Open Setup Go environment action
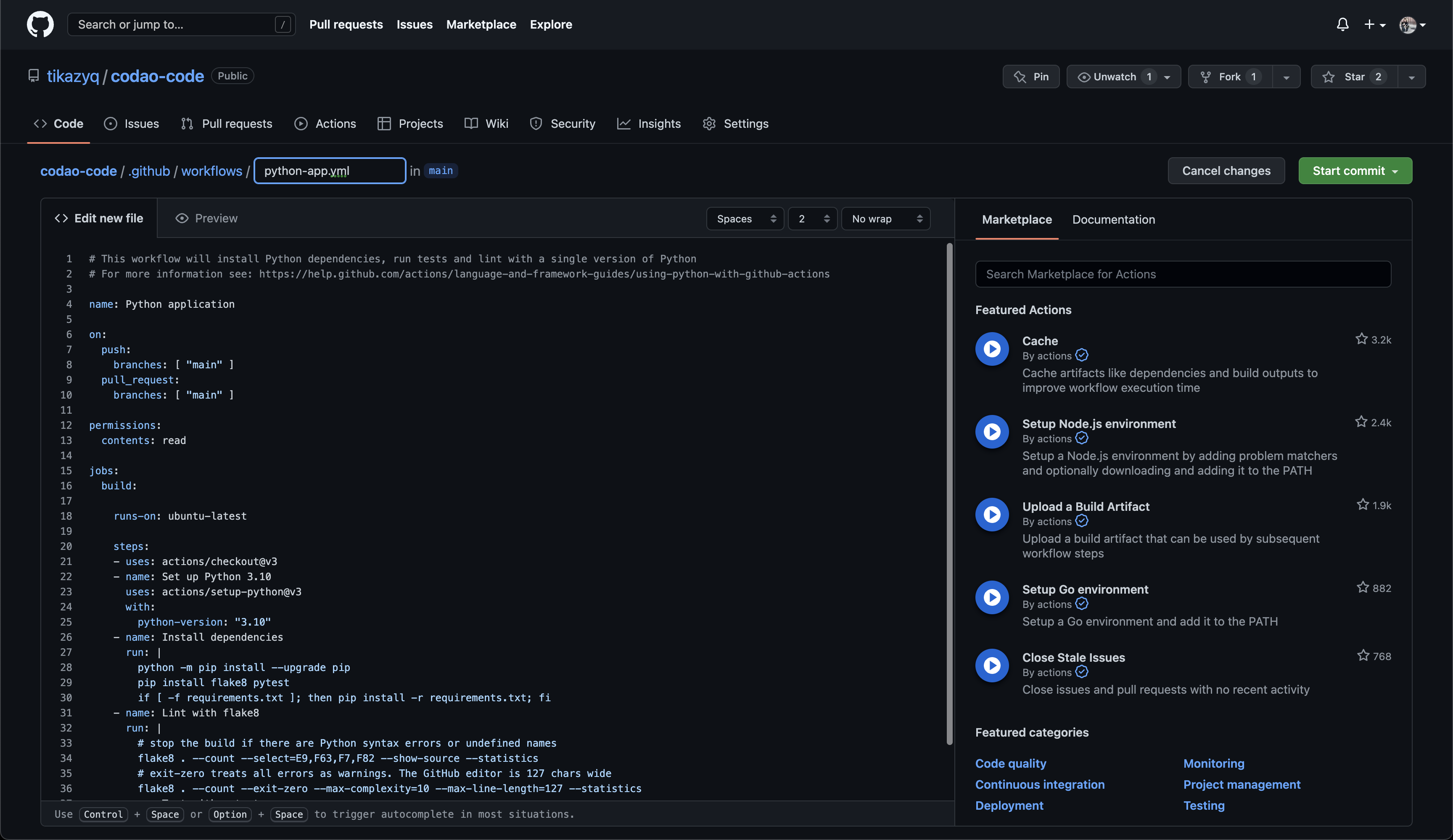This screenshot has height=840, width=1453. (1085, 589)
